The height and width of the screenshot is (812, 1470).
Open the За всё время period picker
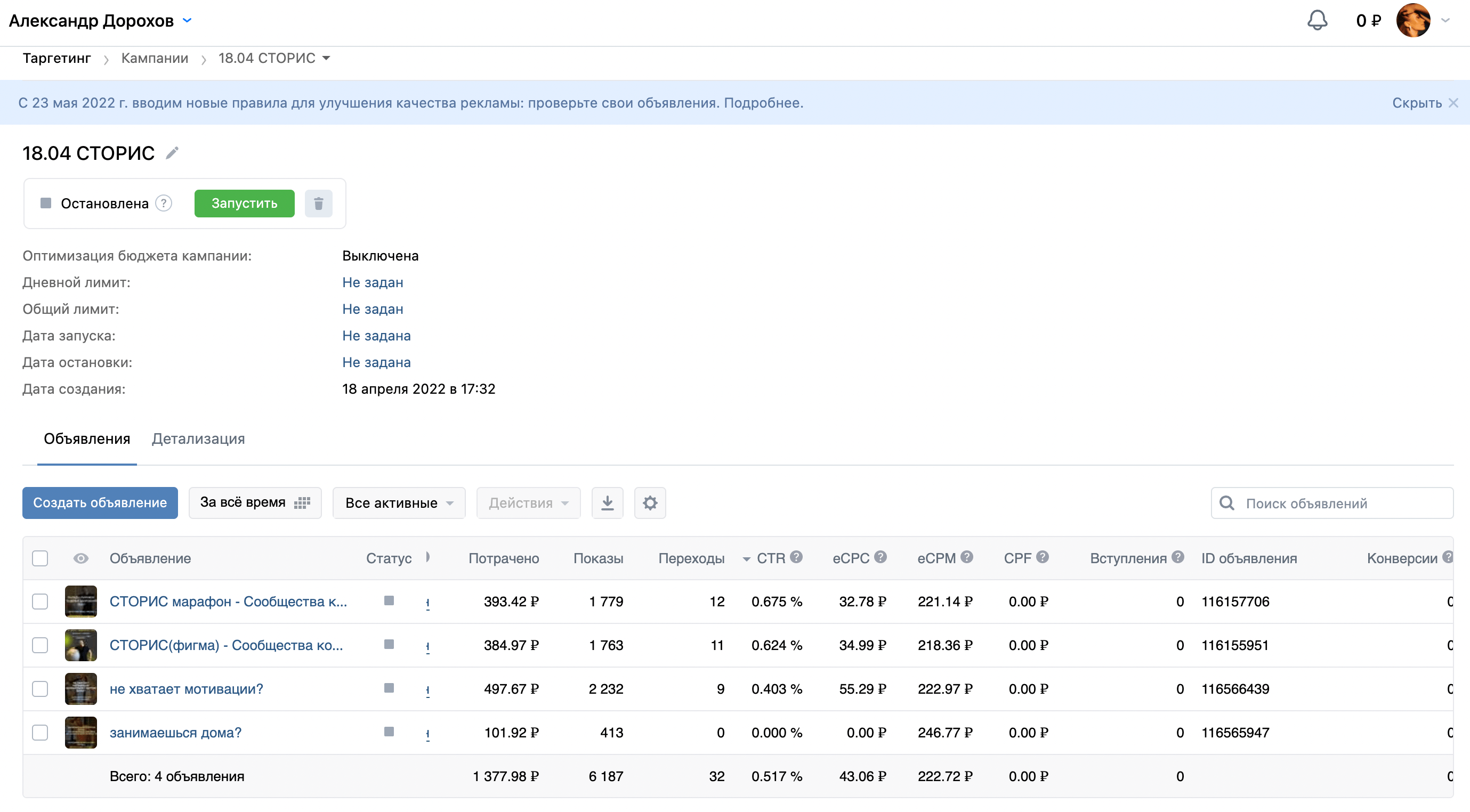point(255,503)
